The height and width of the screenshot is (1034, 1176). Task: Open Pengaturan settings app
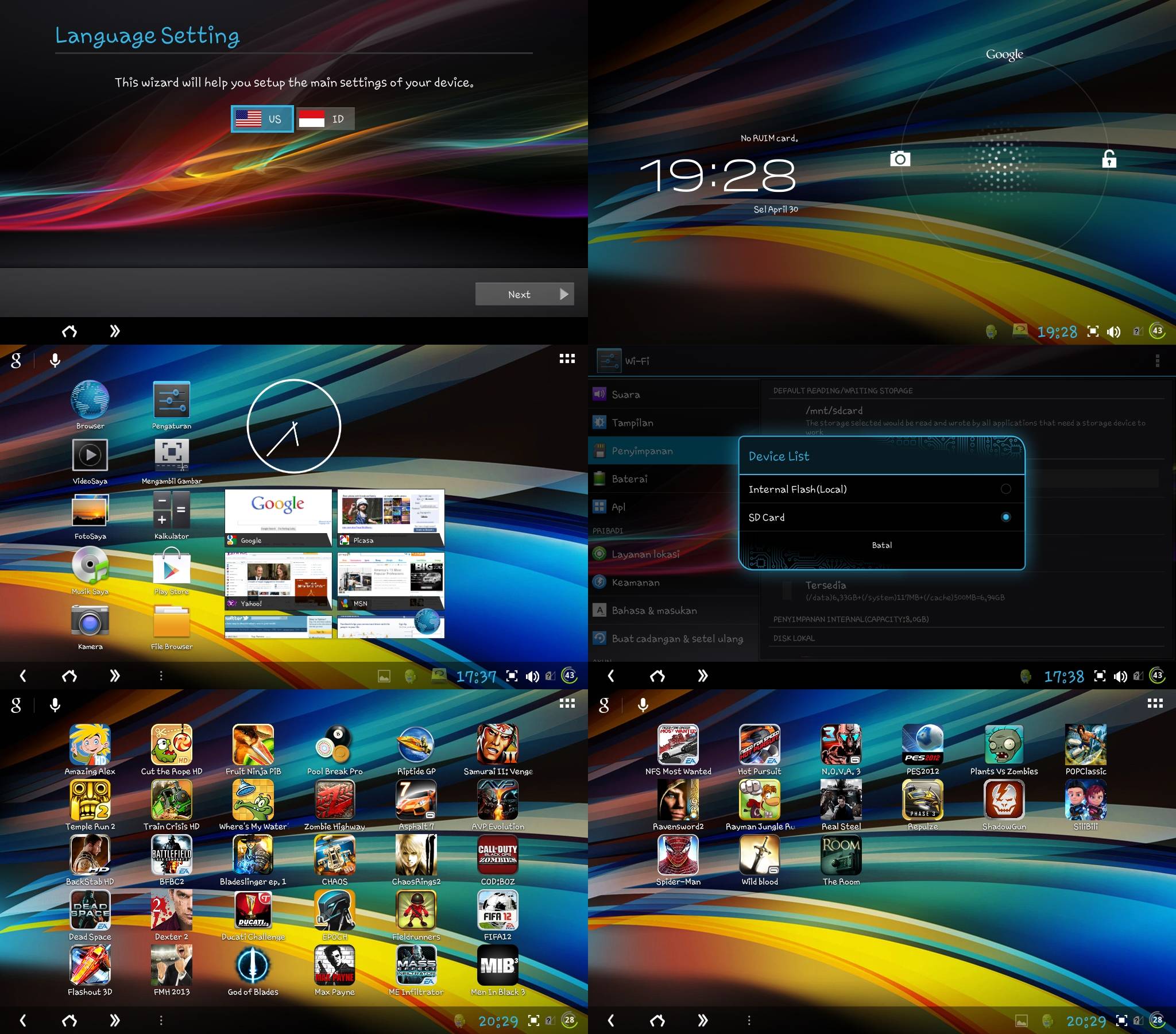[x=172, y=405]
